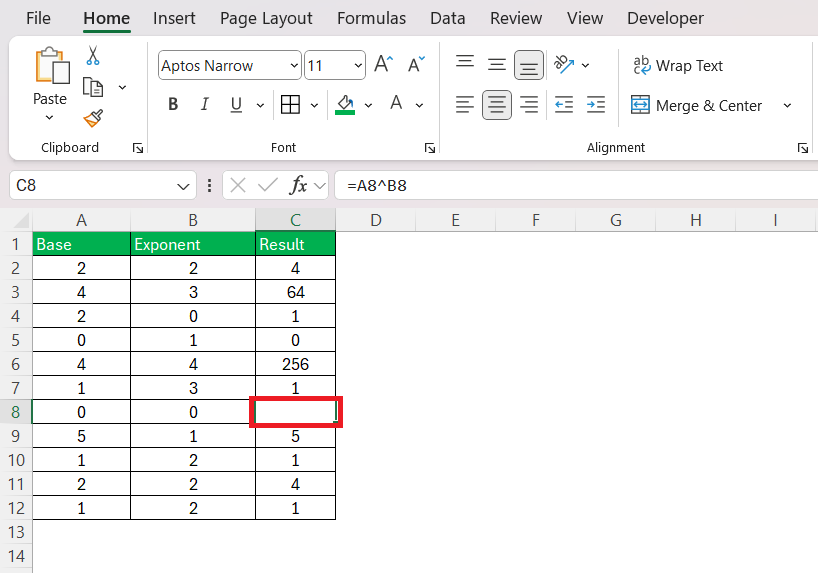Select cell showing 64
This screenshot has width=818, height=573.
(x=295, y=292)
